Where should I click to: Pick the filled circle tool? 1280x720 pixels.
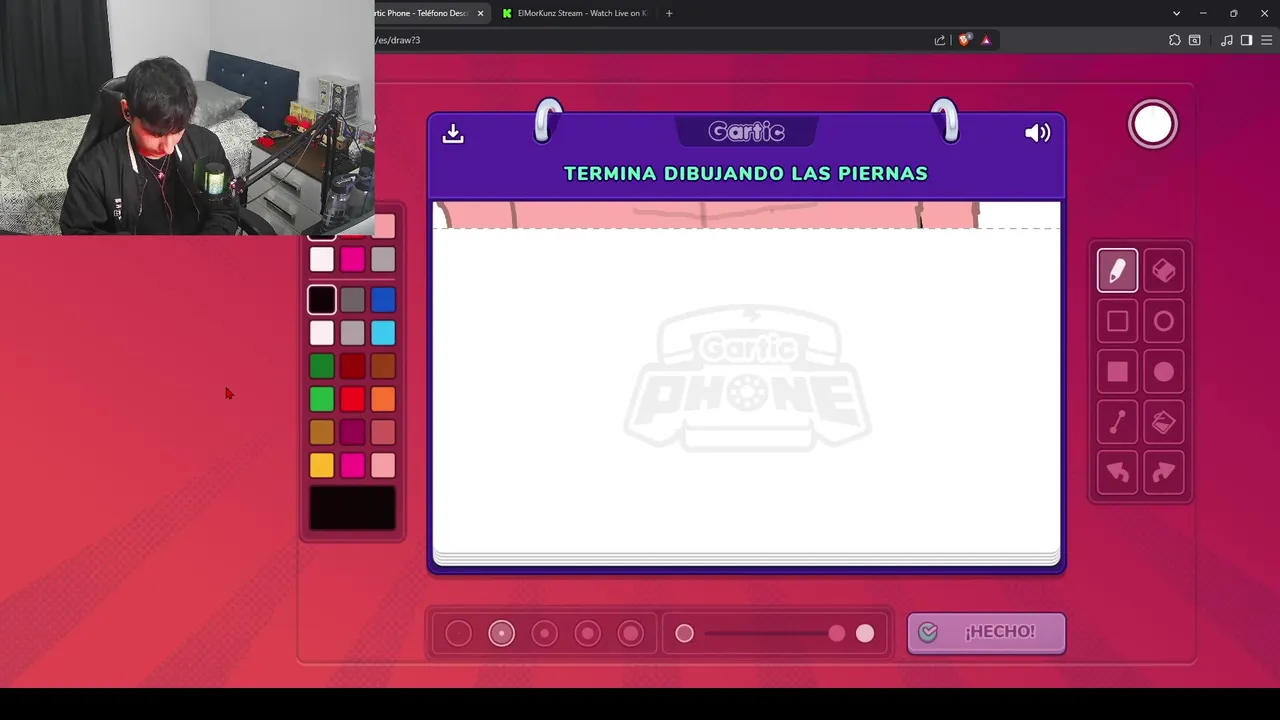1163,372
